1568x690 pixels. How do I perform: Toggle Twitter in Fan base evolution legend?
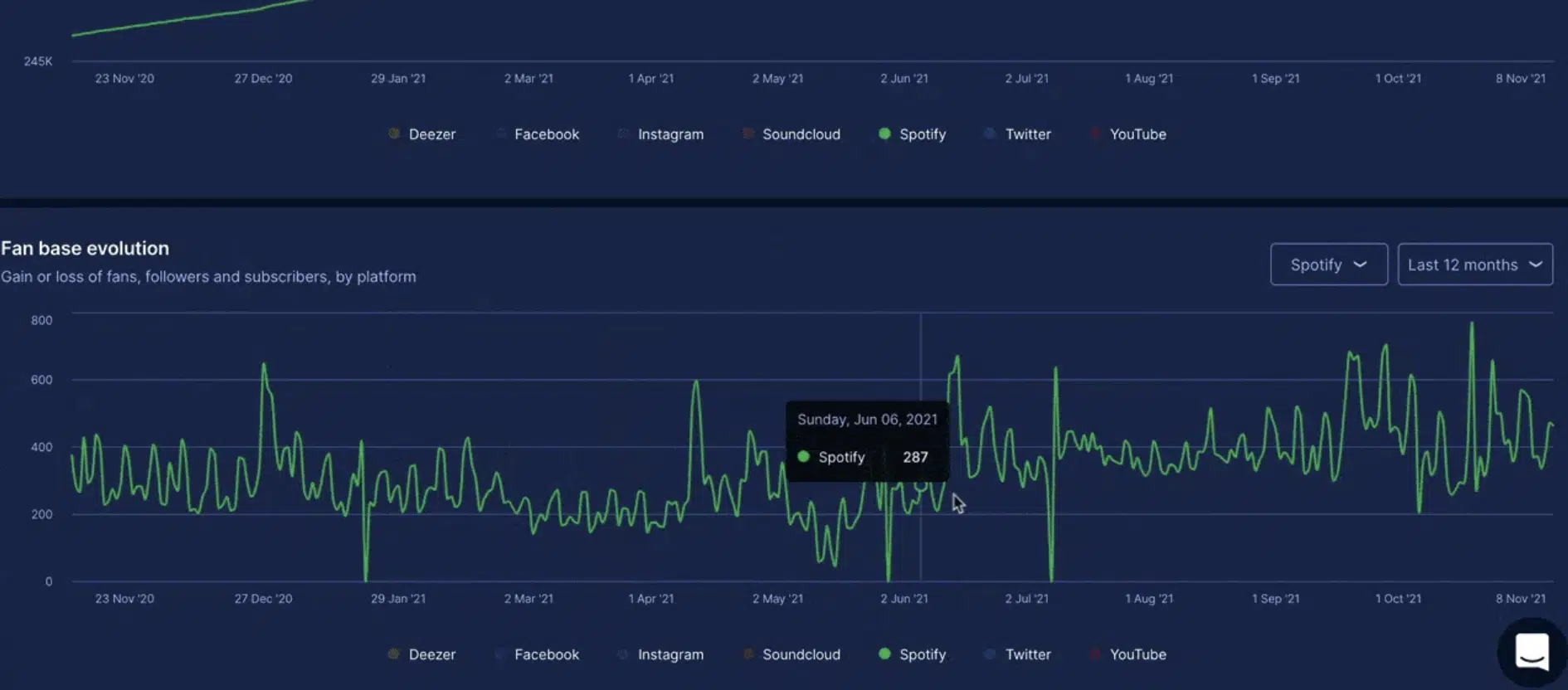click(x=1017, y=654)
